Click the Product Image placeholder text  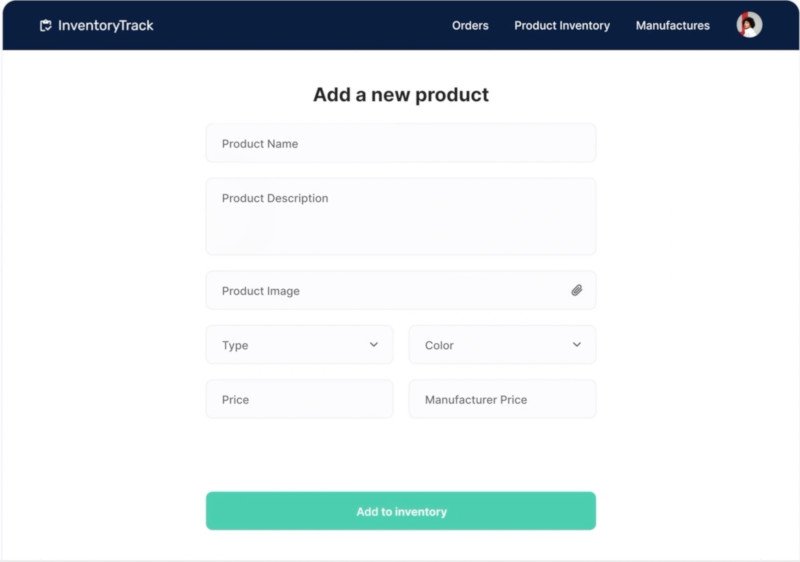[261, 291]
